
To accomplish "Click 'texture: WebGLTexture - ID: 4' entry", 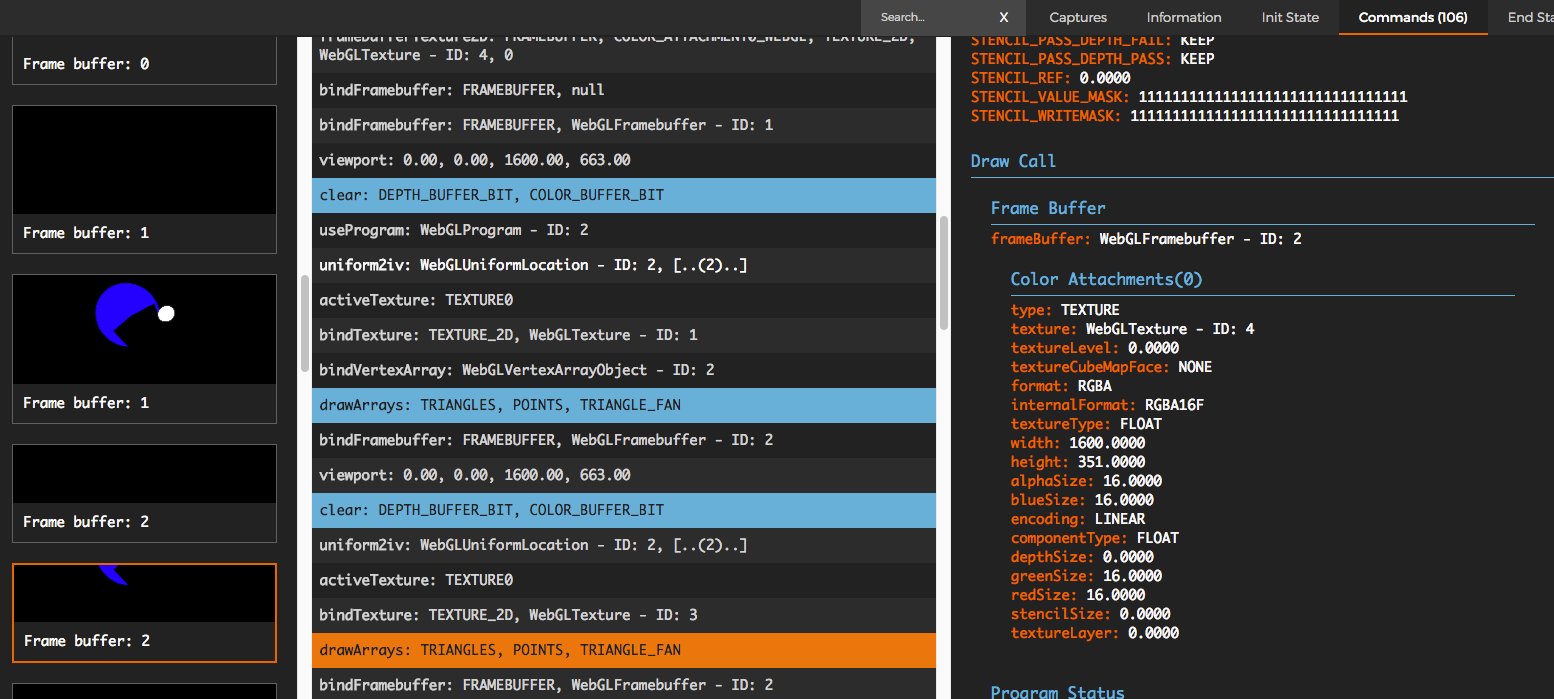I will click(x=1132, y=329).
